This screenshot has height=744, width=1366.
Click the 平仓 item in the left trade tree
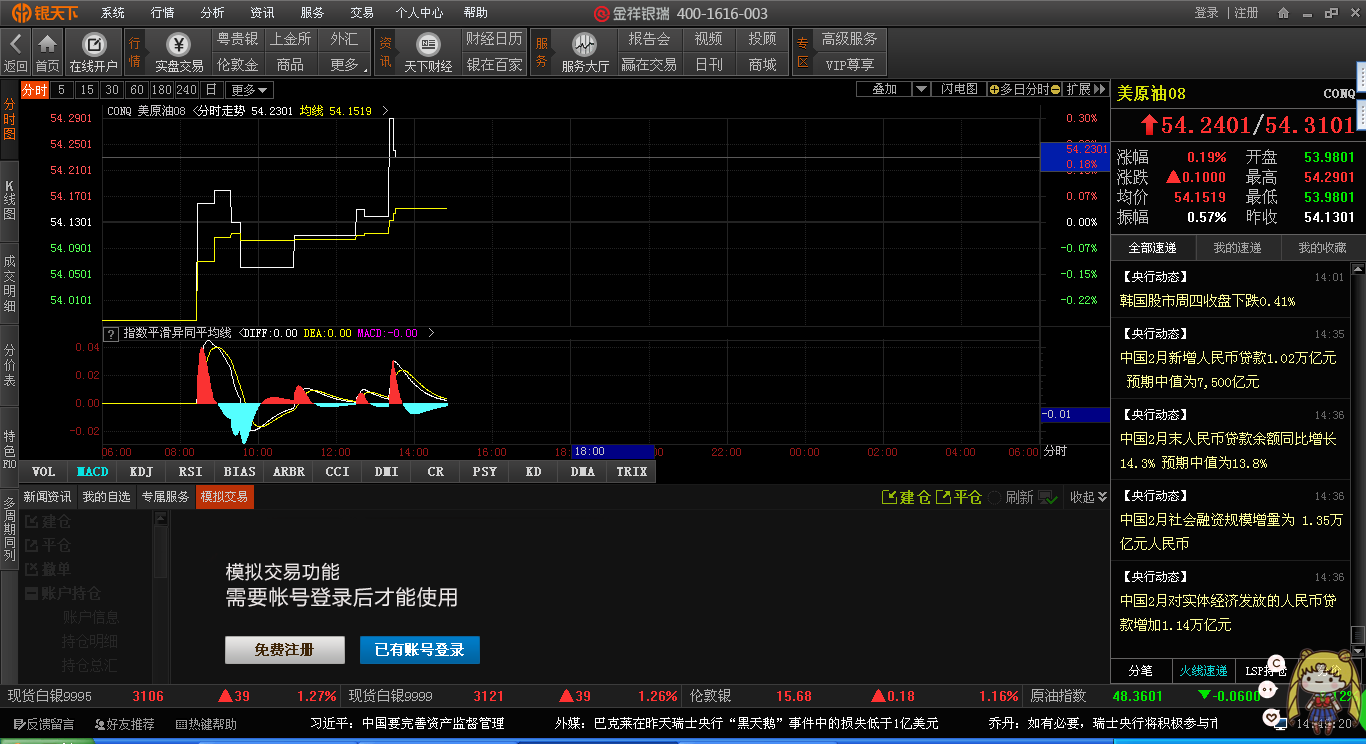point(47,545)
